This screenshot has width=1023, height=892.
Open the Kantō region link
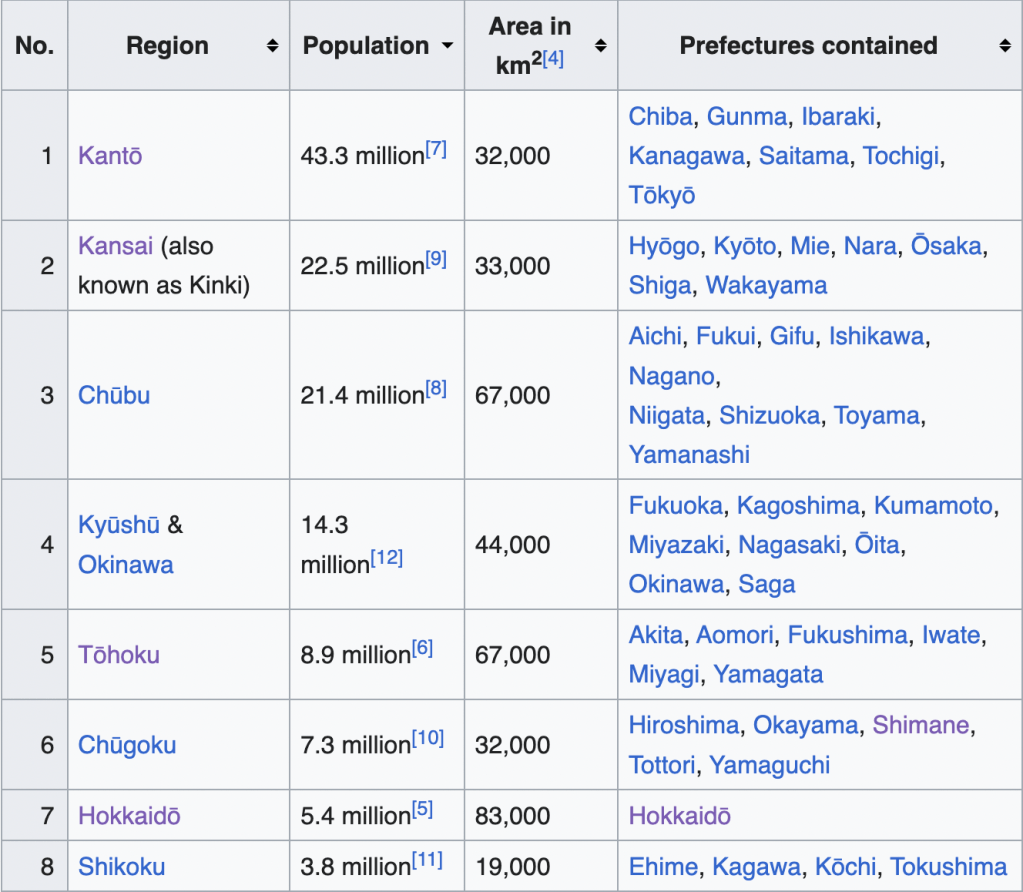110,156
